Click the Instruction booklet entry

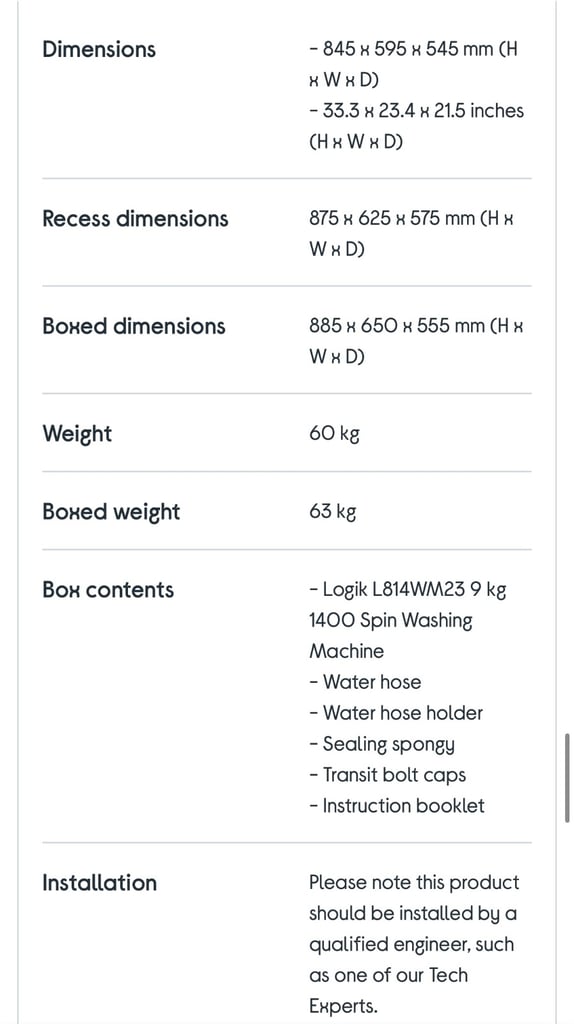(397, 805)
